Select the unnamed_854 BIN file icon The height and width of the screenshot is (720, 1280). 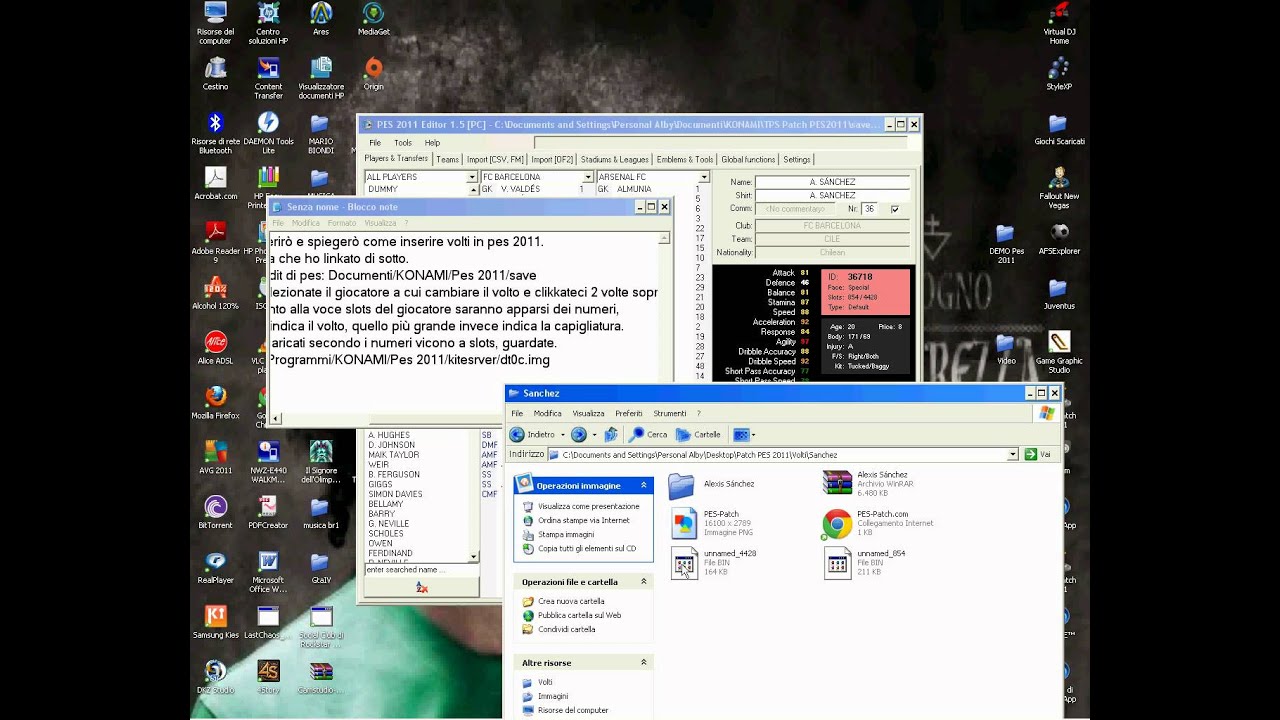point(838,562)
